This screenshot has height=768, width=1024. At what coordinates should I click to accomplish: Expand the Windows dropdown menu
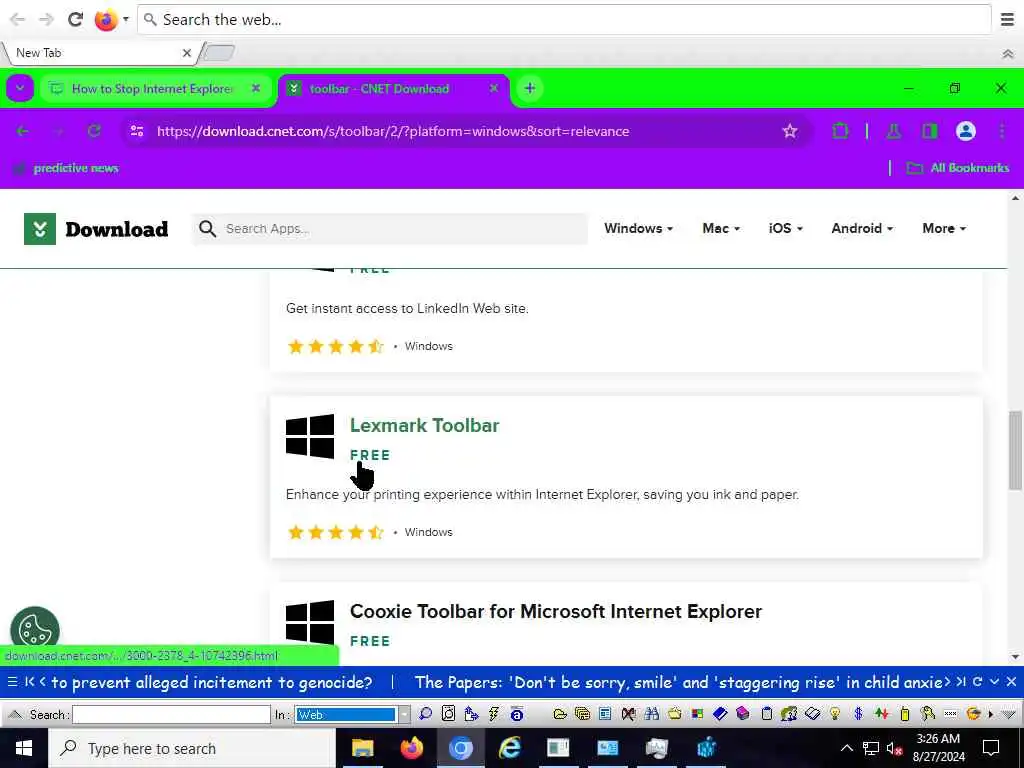click(x=638, y=228)
